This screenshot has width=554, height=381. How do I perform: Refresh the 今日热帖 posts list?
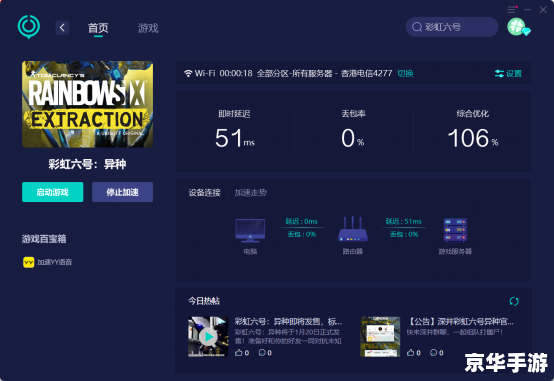tap(514, 301)
